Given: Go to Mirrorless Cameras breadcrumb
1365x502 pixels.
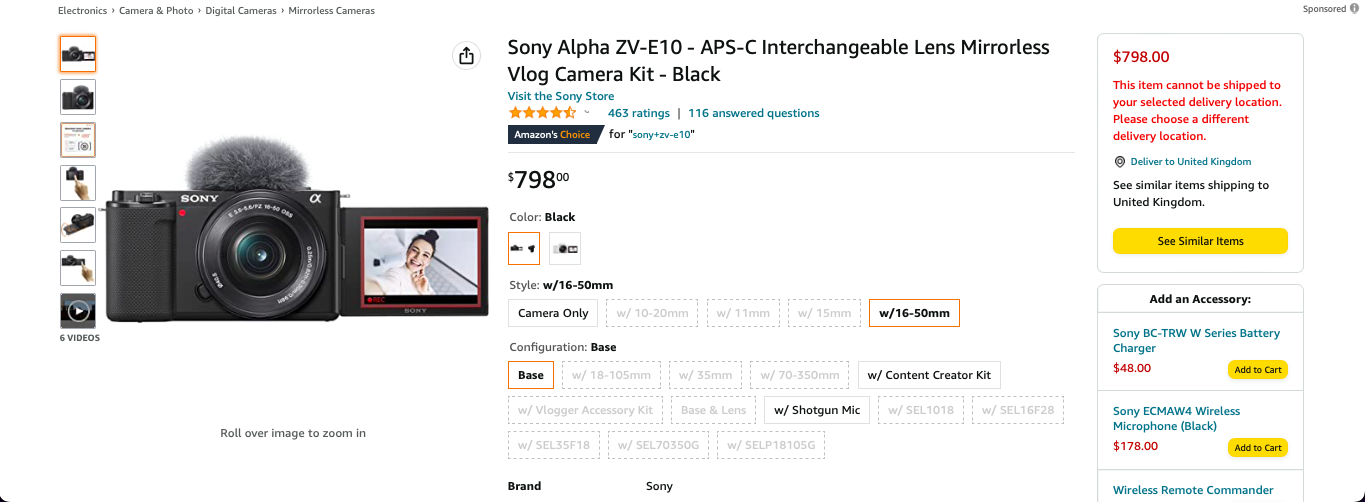Looking at the screenshot, I should click(x=332, y=11).
